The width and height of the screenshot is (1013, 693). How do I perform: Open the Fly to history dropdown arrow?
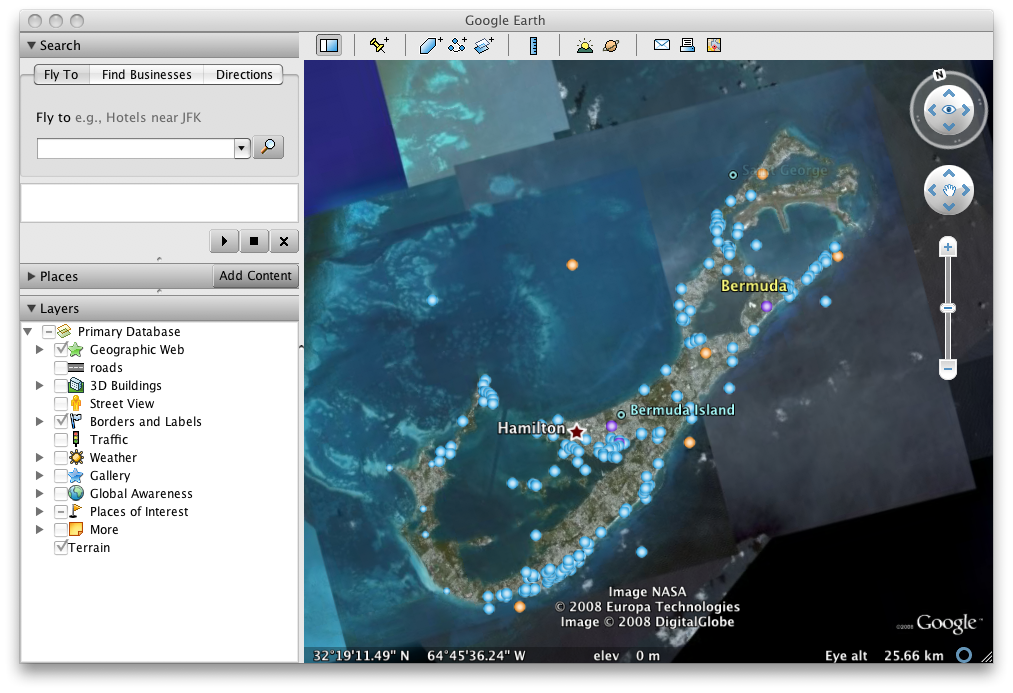(242, 148)
